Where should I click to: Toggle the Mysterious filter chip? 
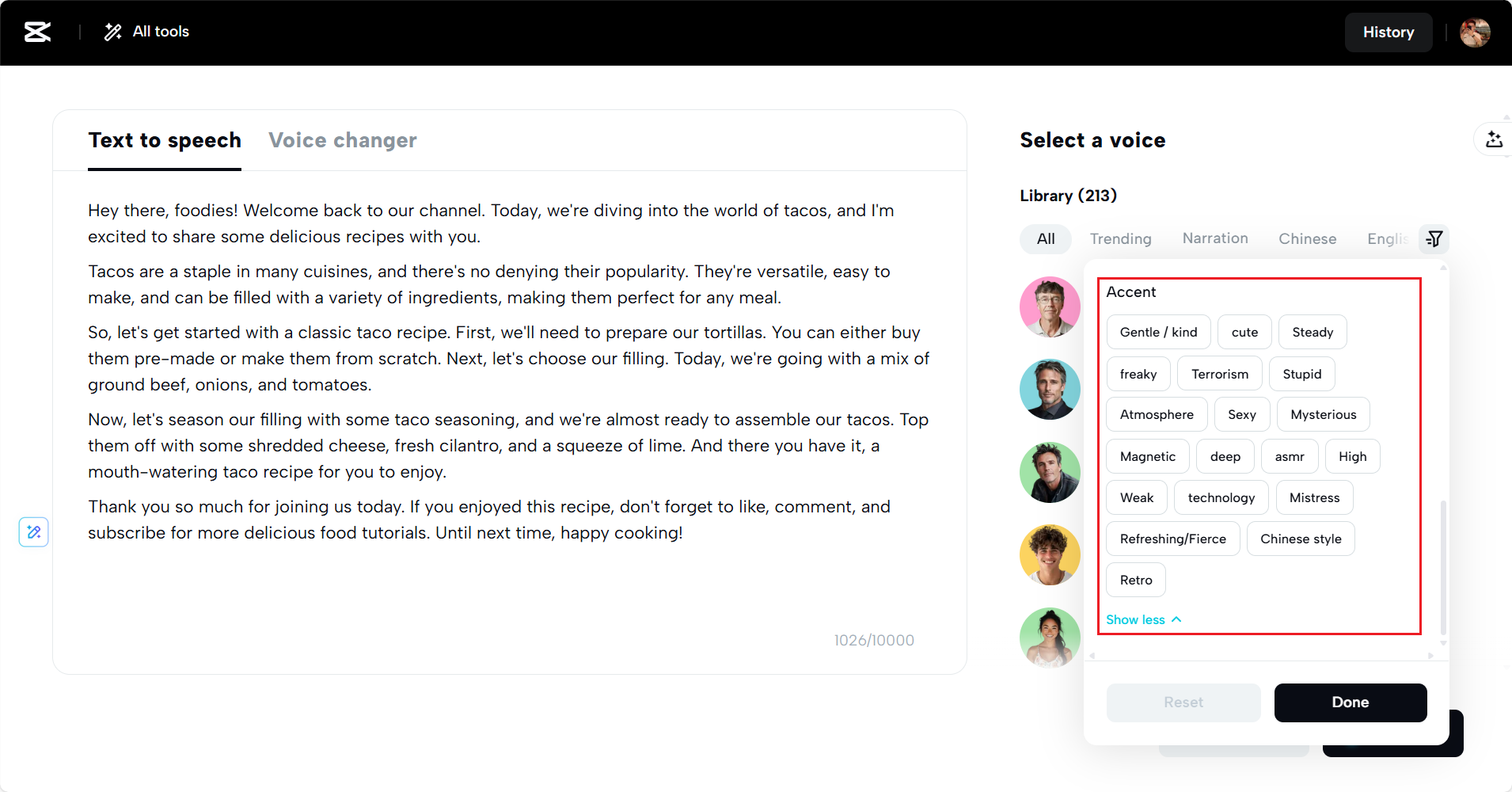(x=1323, y=414)
